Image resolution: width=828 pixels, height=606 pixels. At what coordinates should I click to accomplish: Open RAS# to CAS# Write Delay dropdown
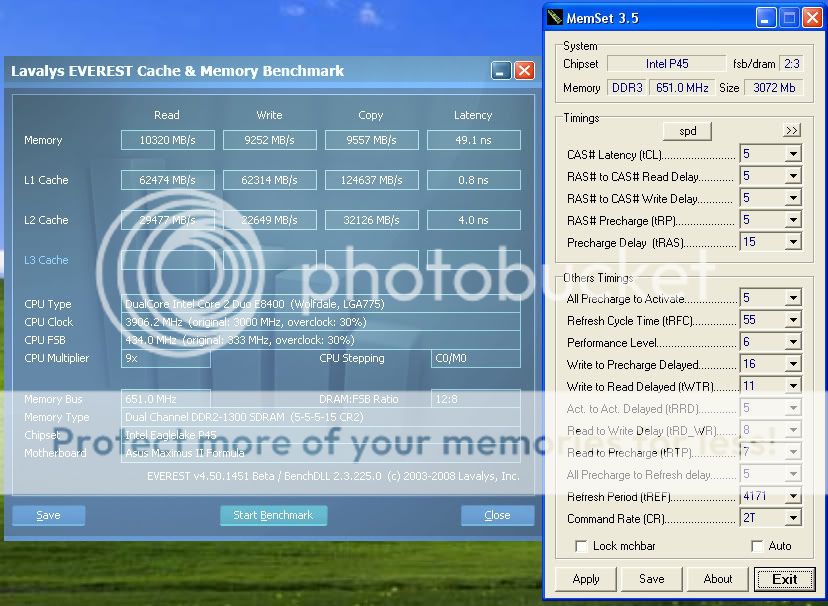[x=793, y=198]
